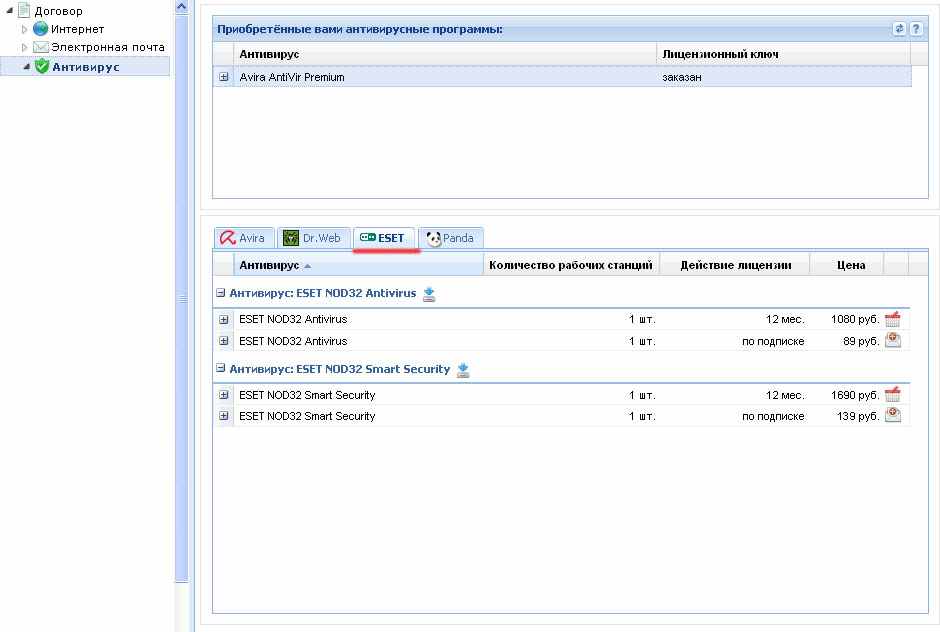
Task: Click Avira AntiVir Premium name text
Action: pos(291,77)
